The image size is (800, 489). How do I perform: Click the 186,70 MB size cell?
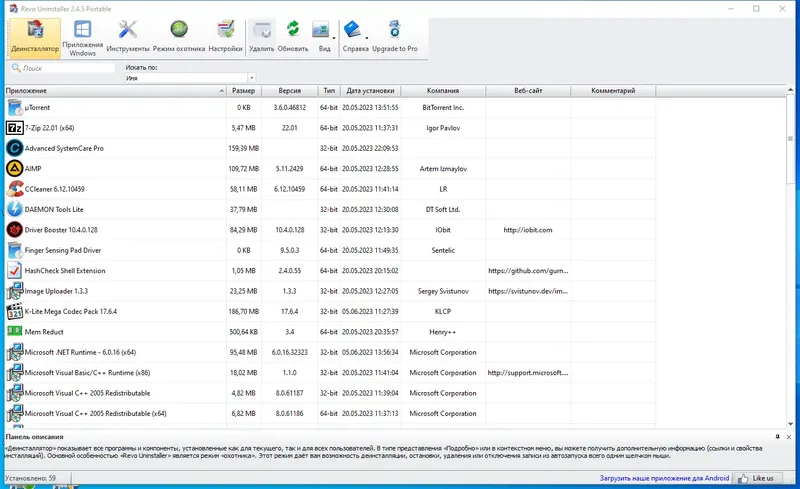point(243,312)
